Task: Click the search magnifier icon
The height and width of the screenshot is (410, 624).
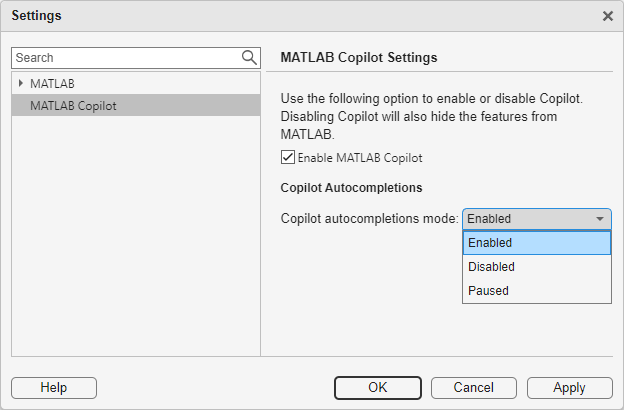Action: [x=249, y=58]
